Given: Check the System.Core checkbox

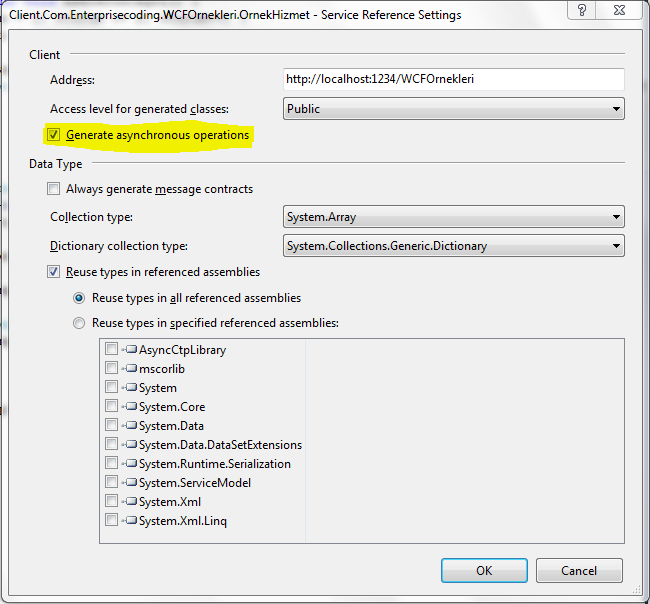Looking at the screenshot, I should tap(112, 405).
